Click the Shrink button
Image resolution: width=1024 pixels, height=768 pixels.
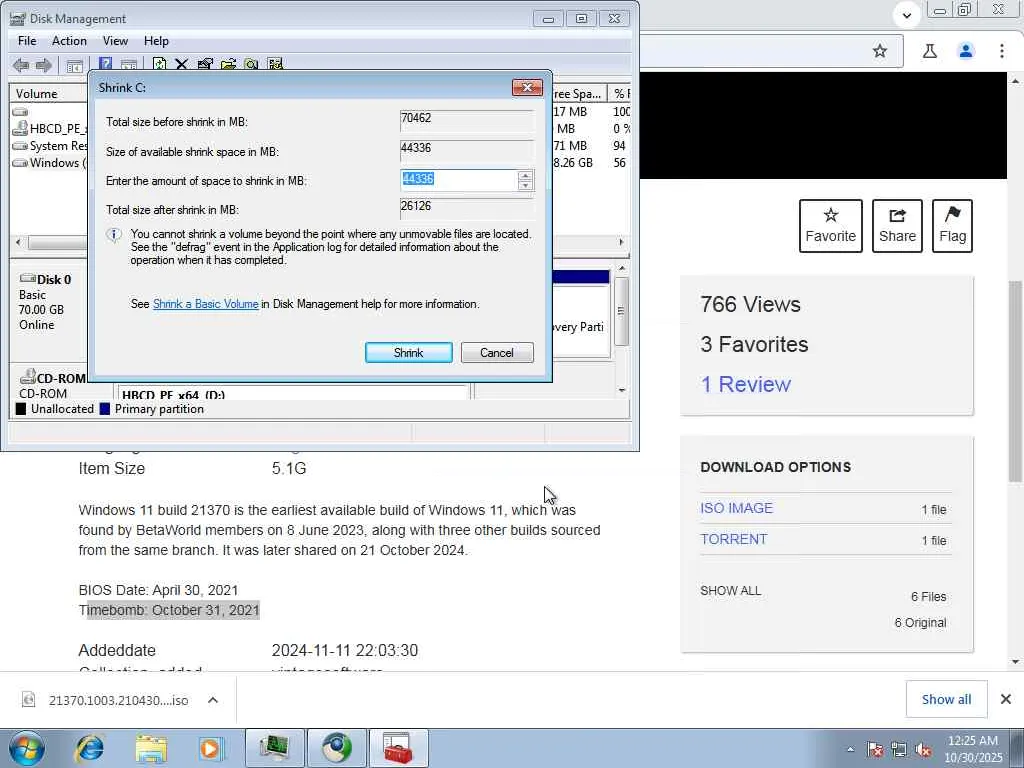[x=409, y=353]
